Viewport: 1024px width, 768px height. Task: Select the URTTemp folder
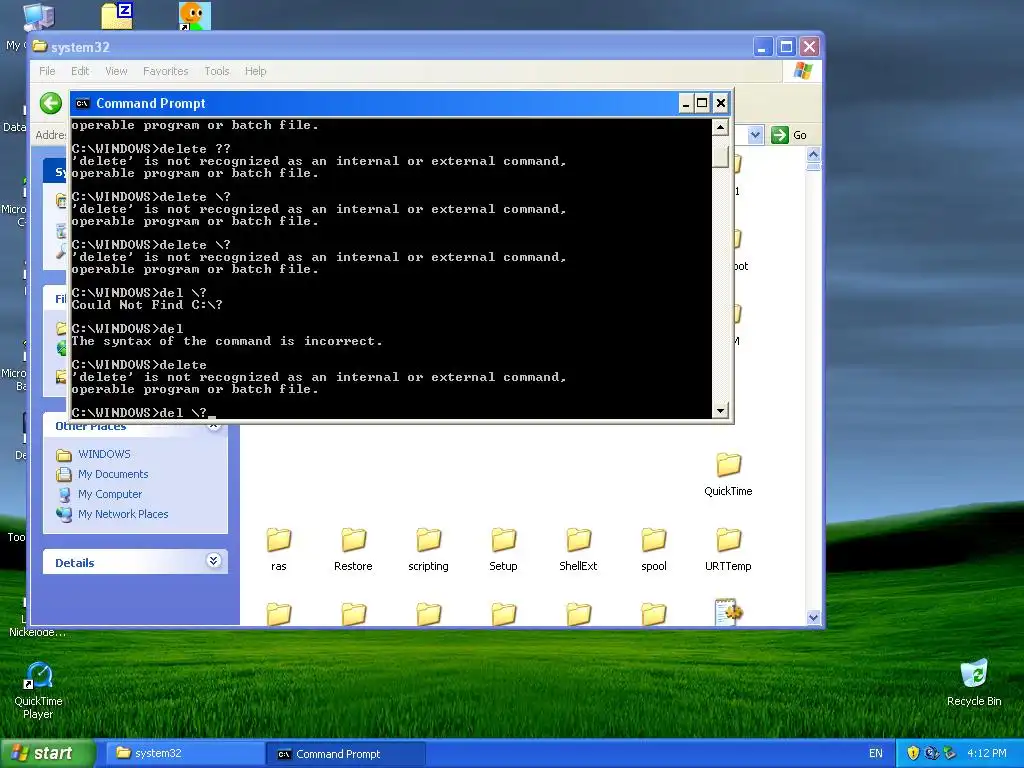click(x=728, y=550)
